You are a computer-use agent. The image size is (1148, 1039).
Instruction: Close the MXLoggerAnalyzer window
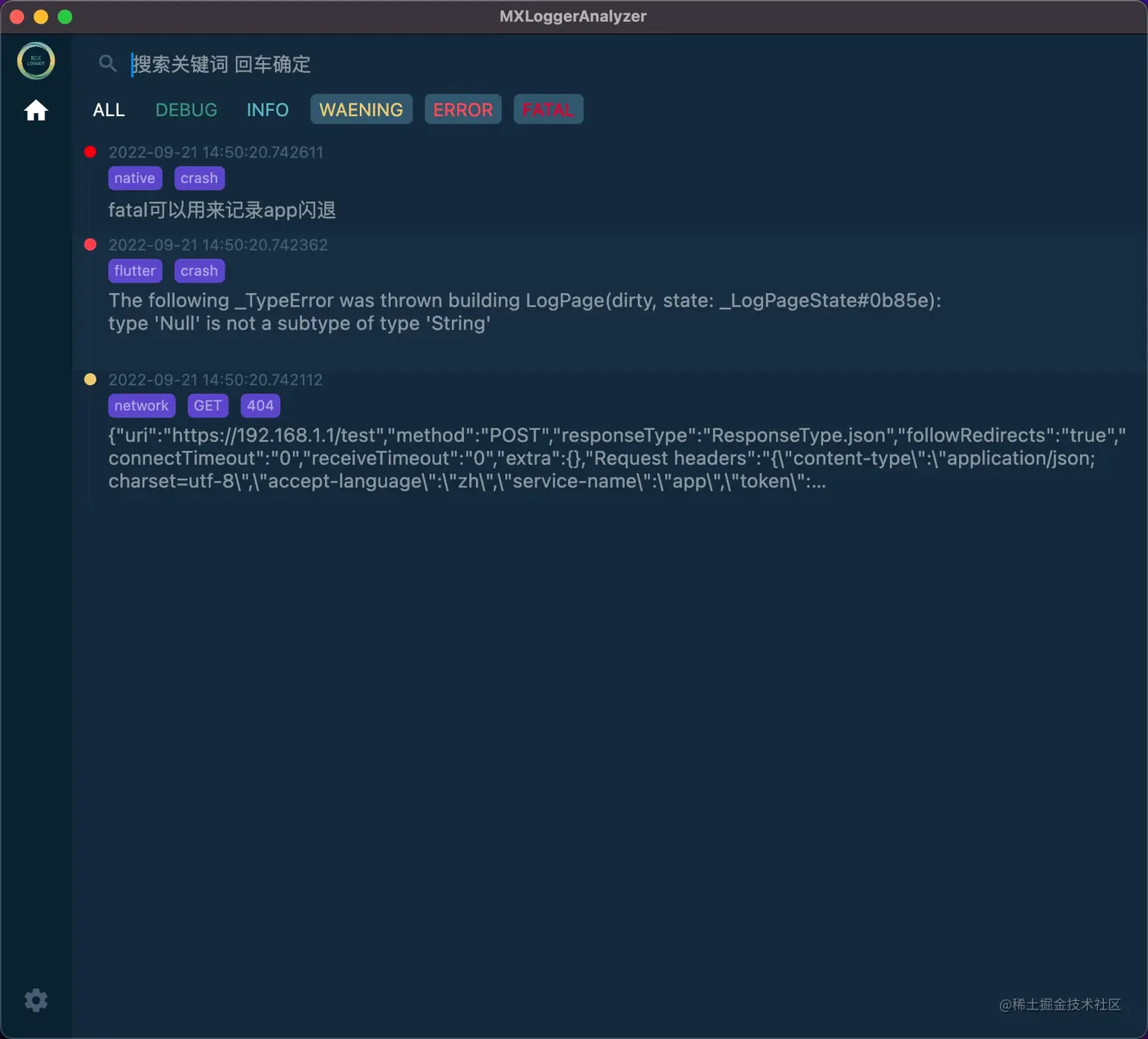point(17,17)
